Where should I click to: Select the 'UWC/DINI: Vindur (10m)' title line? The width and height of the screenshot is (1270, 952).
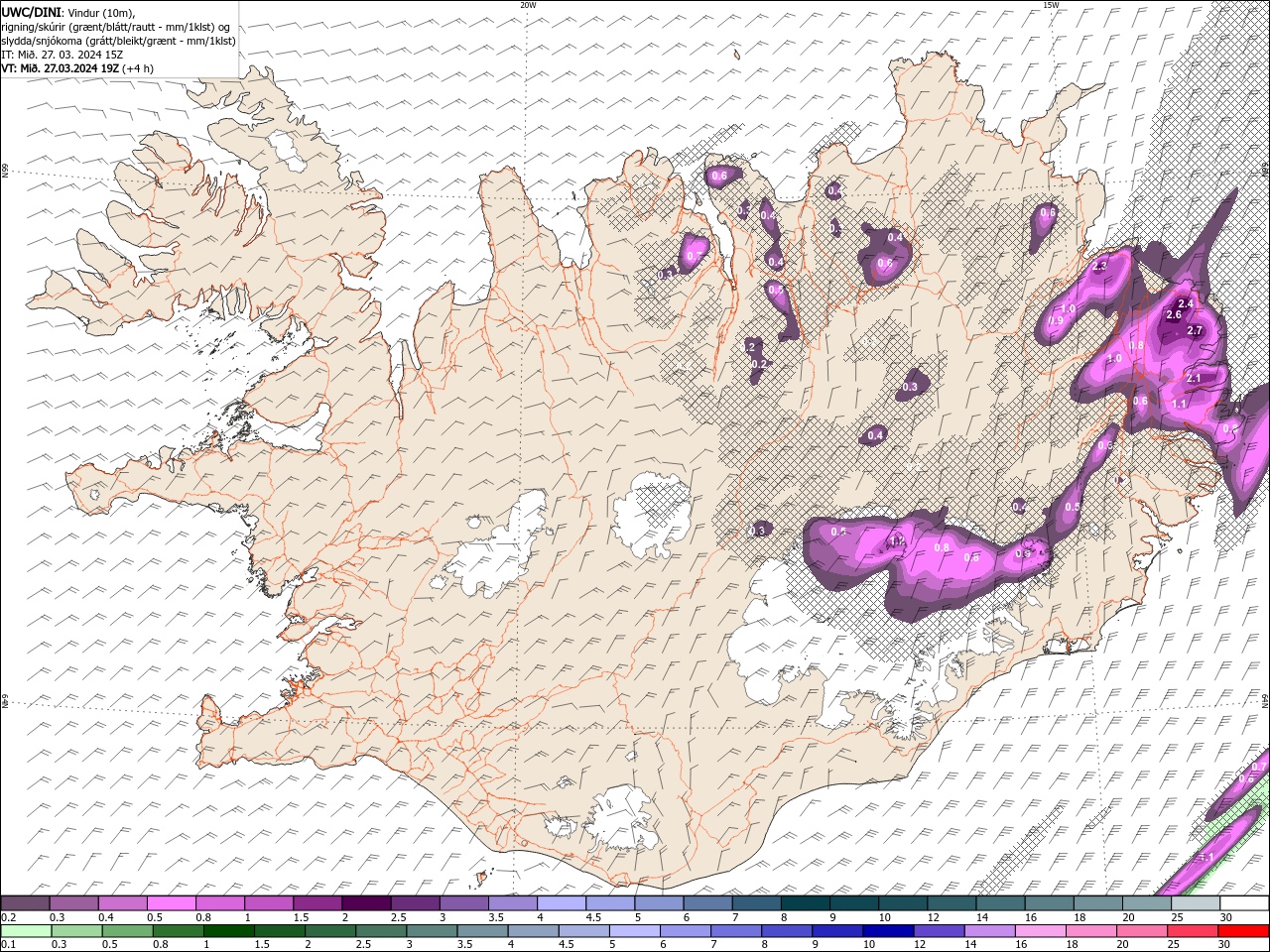pos(68,11)
